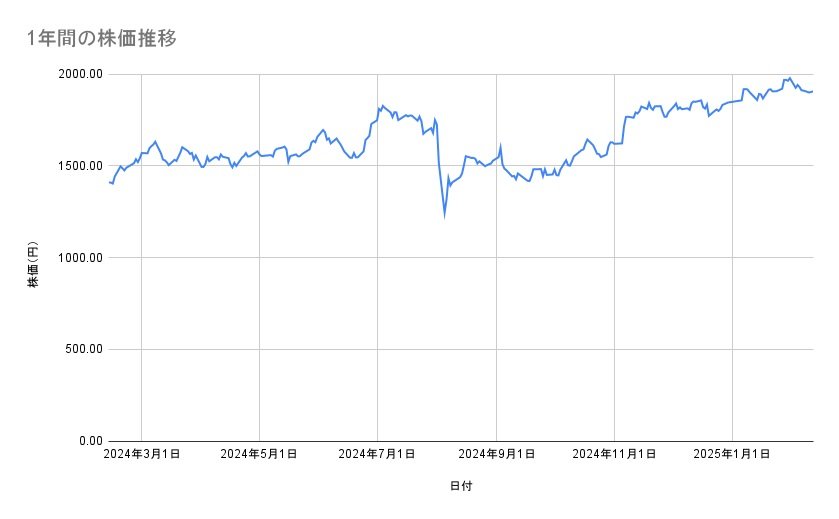Click the 2024年3月1日 date label

[142, 454]
